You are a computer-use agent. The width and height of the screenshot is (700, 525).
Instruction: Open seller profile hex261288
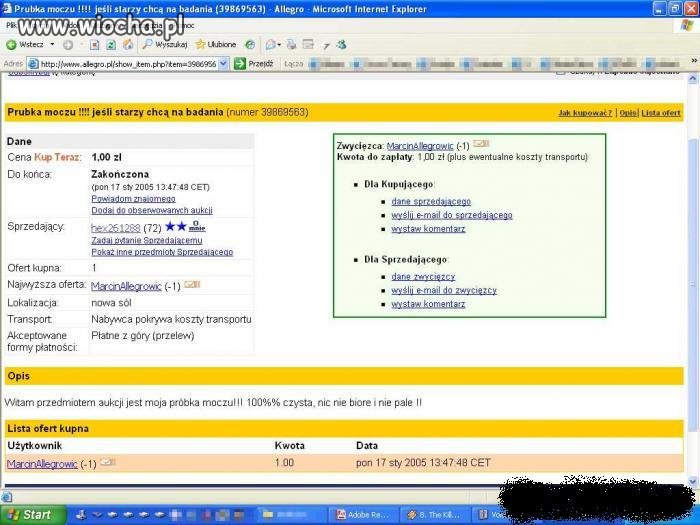click(x=116, y=228)
